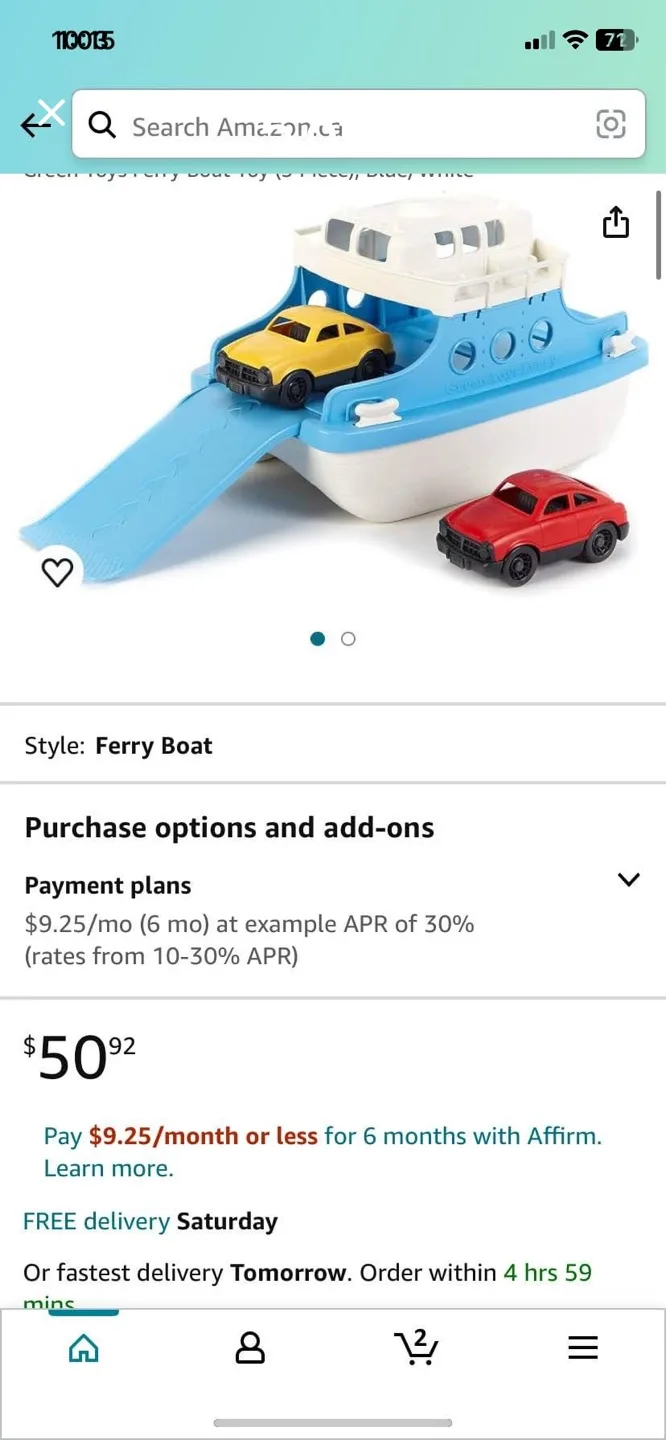The height and width of the screenshot is (1440, 666).
Task: Tap the Purchase options and add-ons header
Action: (229, 827)
